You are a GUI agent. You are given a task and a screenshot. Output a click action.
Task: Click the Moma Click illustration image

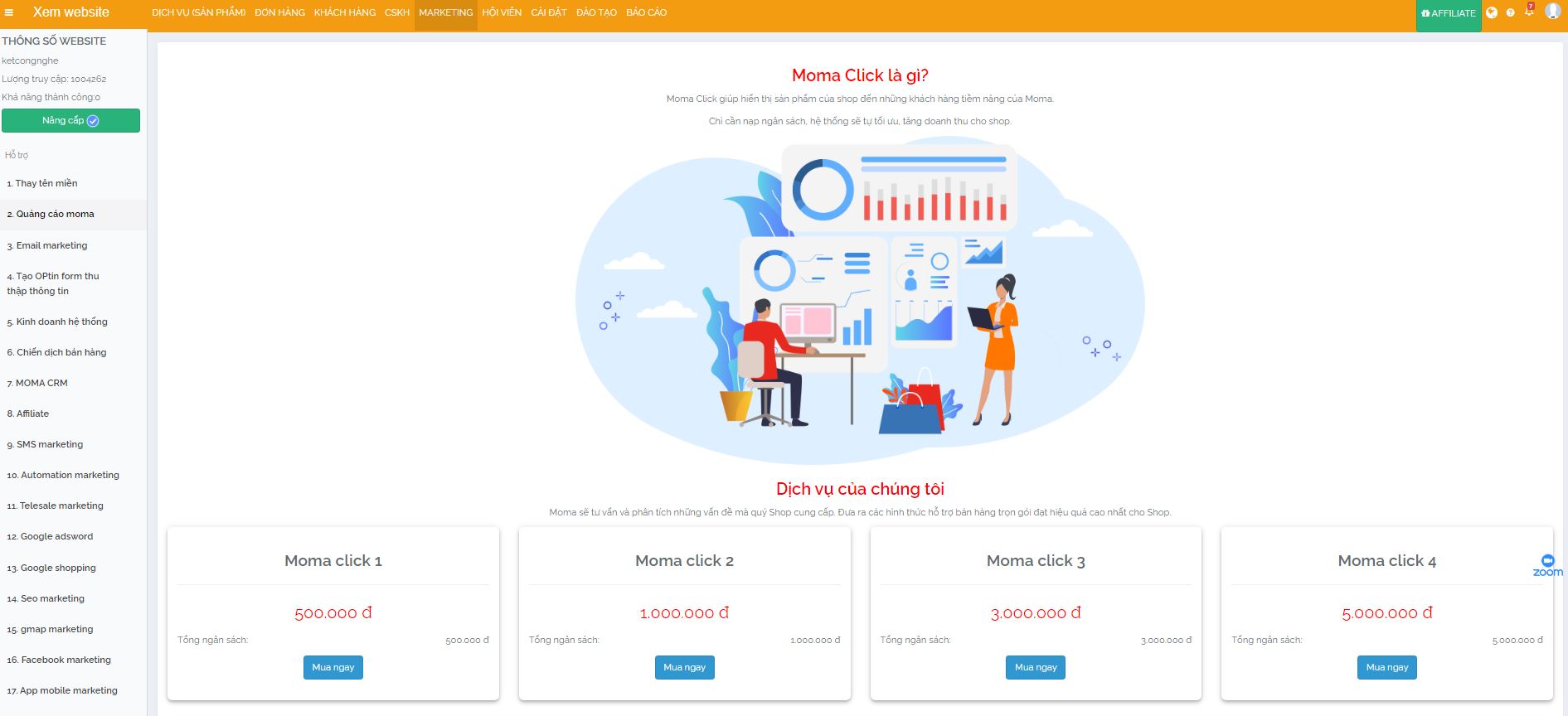coord(860,298)
